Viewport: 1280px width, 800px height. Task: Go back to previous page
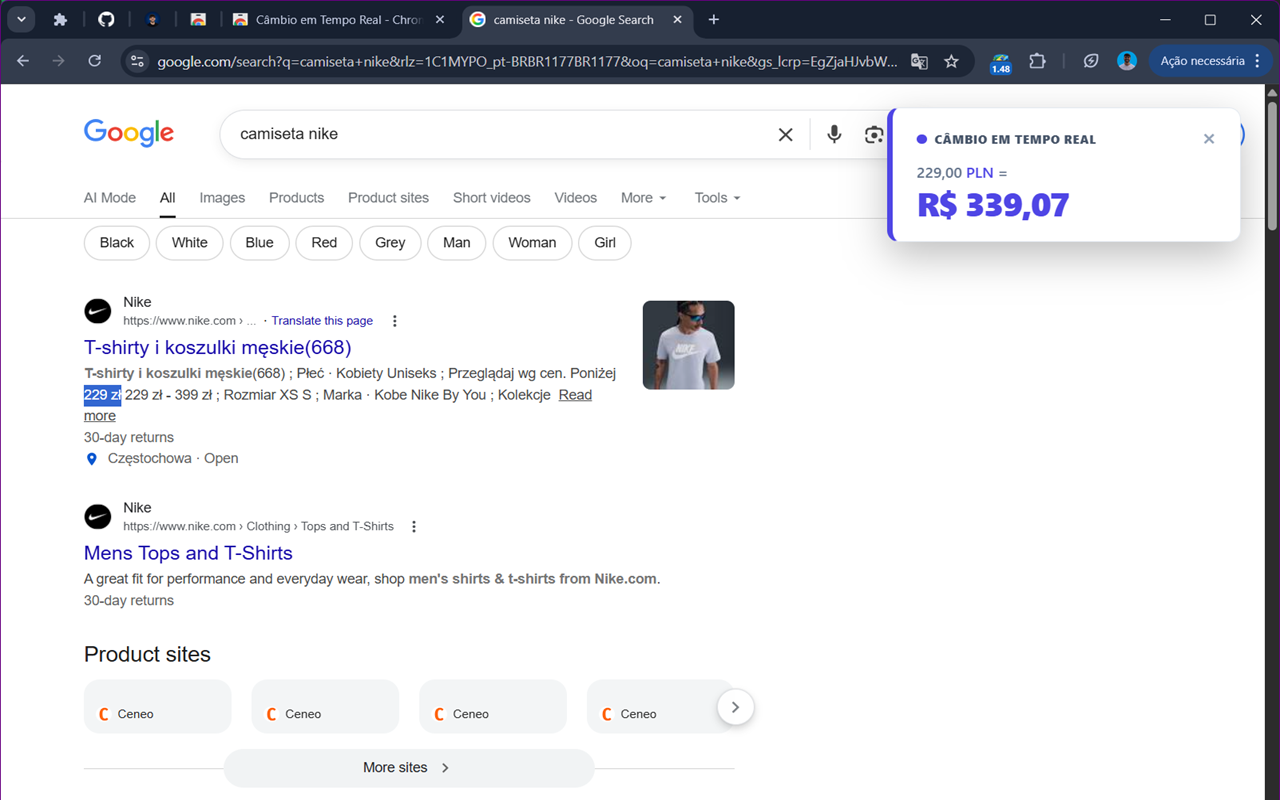click(23, 61)
